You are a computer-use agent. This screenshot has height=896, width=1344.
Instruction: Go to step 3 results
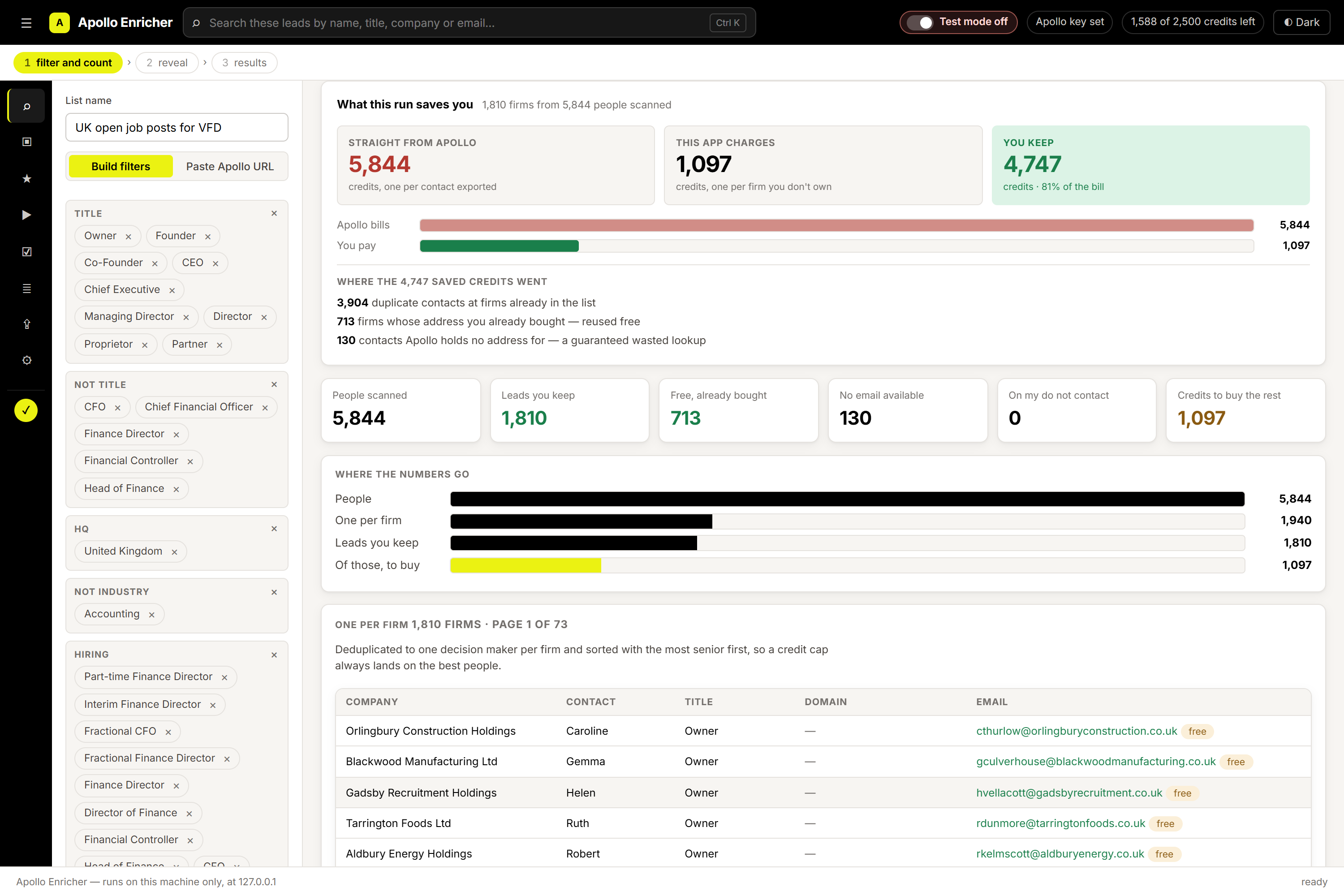[245, 63]
